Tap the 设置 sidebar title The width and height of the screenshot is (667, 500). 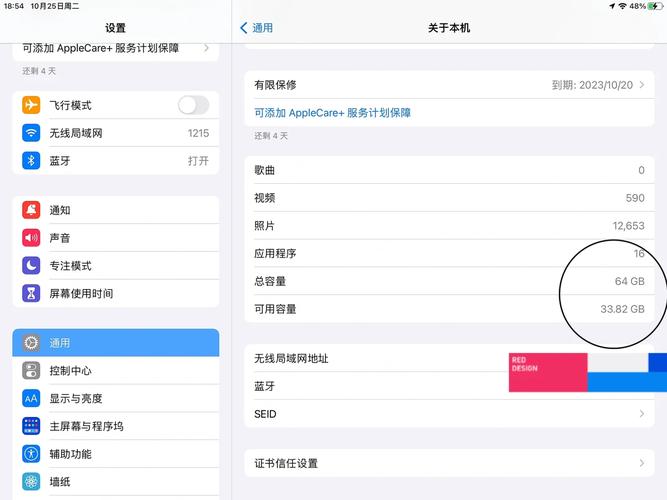pyautogui.click(x=116, y=28)
